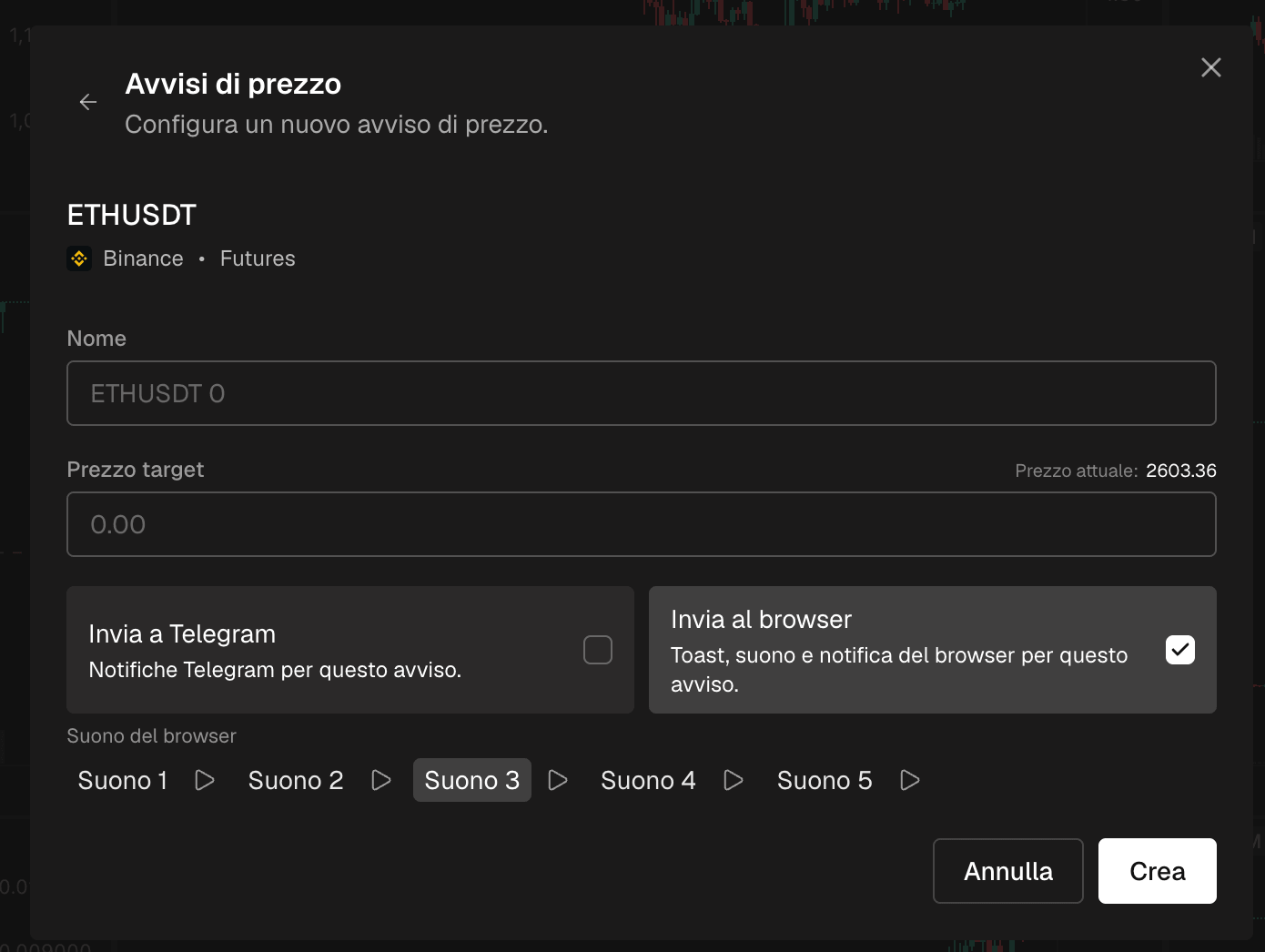1265x952 pixels.
Task: Select Suono 1 as browser sound
Action: [123, 780]
